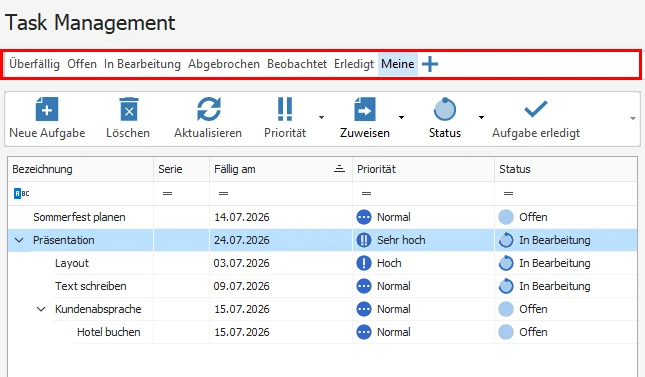This screenshot has height=377, width=645.
Task: Sort by the Serie column header
Action: click(181, 169)
